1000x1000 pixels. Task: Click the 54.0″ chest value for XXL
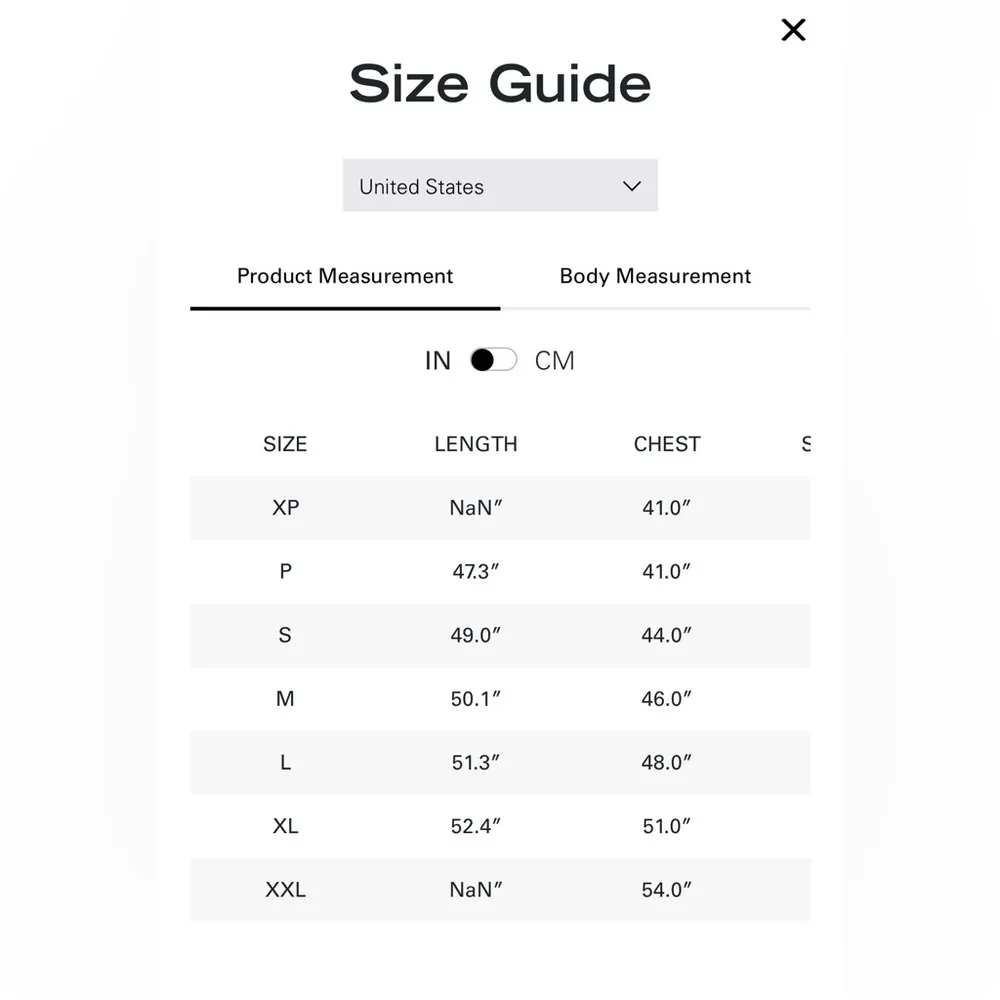[x=667, y=890]
